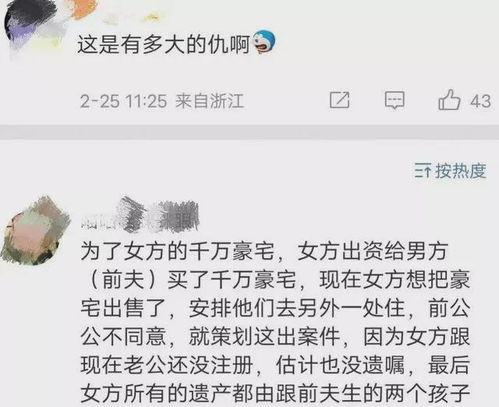Tap the line starting 公不同意，就策划
Image resolution: width=499 pixels, height=407 pixels.
275,337
